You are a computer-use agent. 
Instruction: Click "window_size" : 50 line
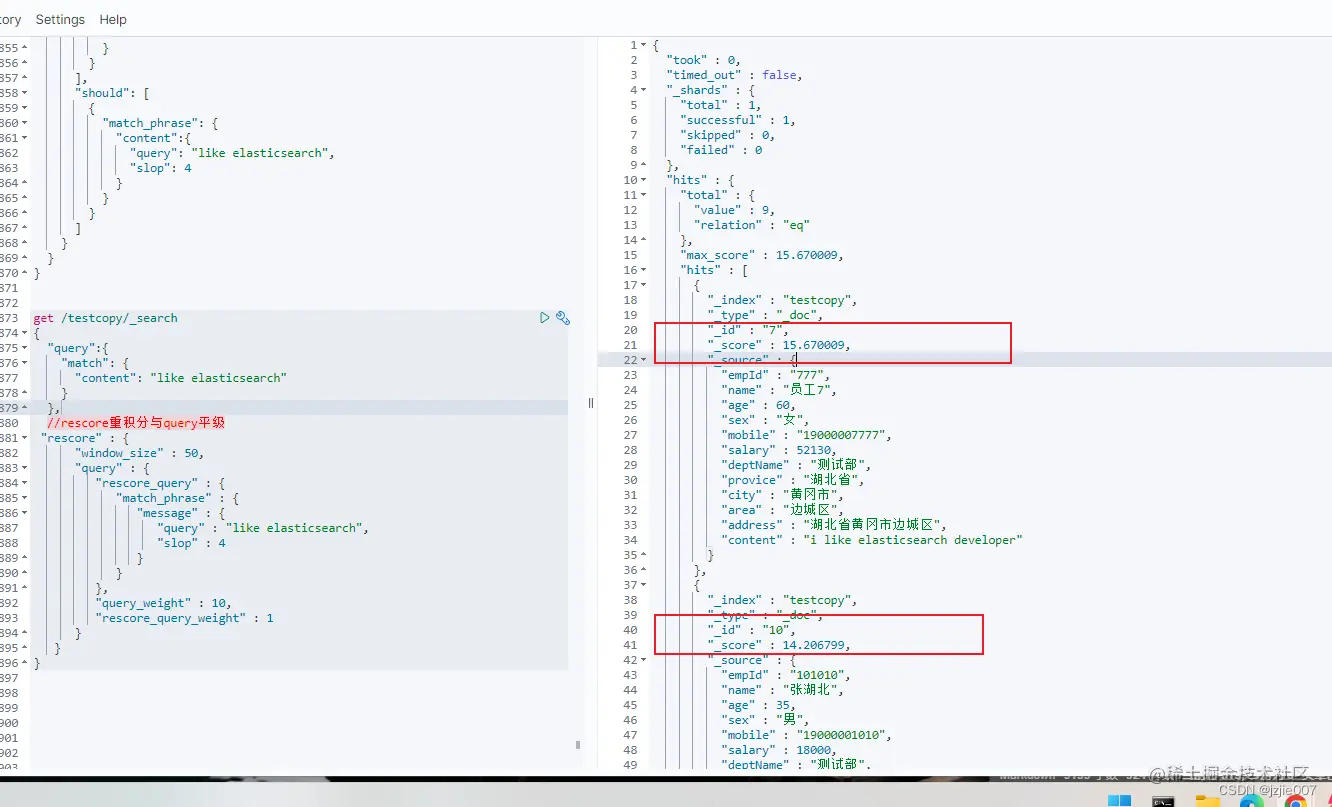pos(139,453)
